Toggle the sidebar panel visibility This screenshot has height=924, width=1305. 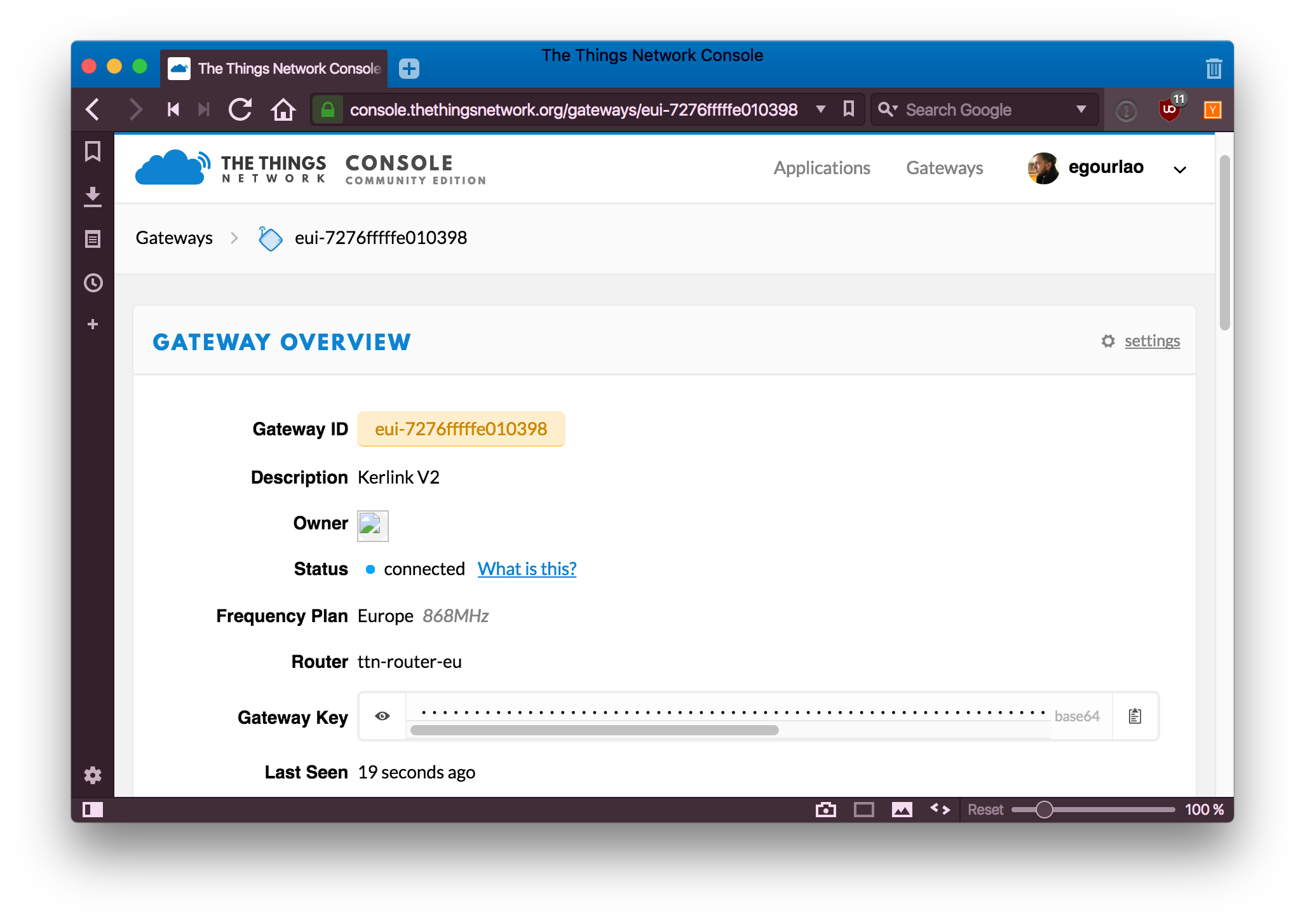93,810
